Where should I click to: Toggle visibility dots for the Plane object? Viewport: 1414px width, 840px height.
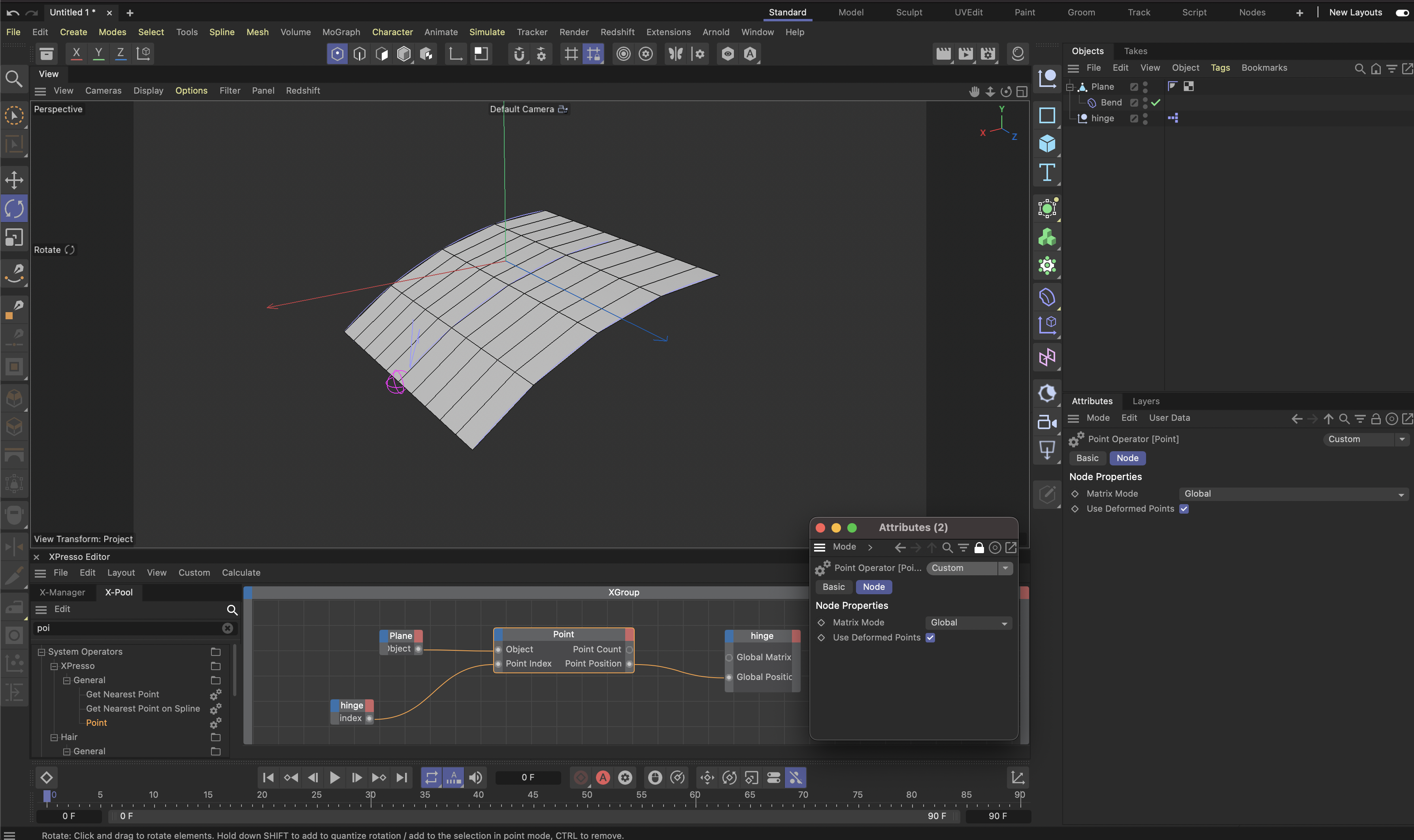tap(1145, 87)
